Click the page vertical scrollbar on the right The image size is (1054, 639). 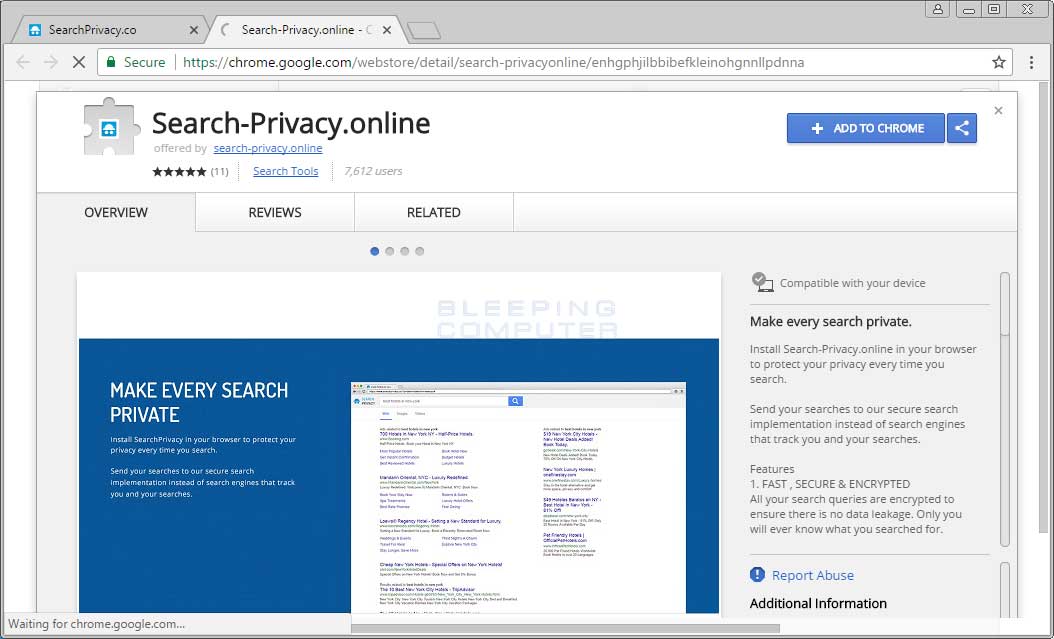1041,306
